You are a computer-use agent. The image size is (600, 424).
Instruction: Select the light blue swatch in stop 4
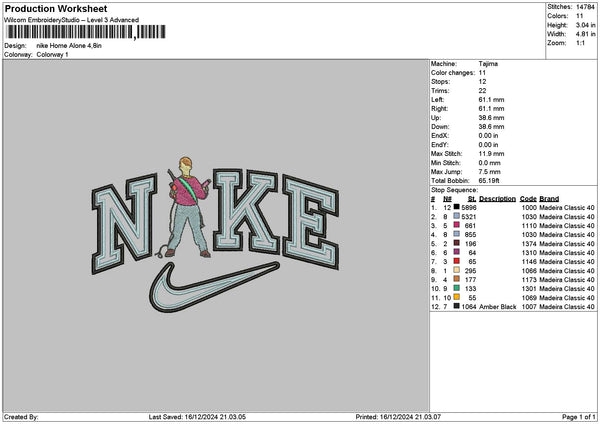click(x=457, y=234)
